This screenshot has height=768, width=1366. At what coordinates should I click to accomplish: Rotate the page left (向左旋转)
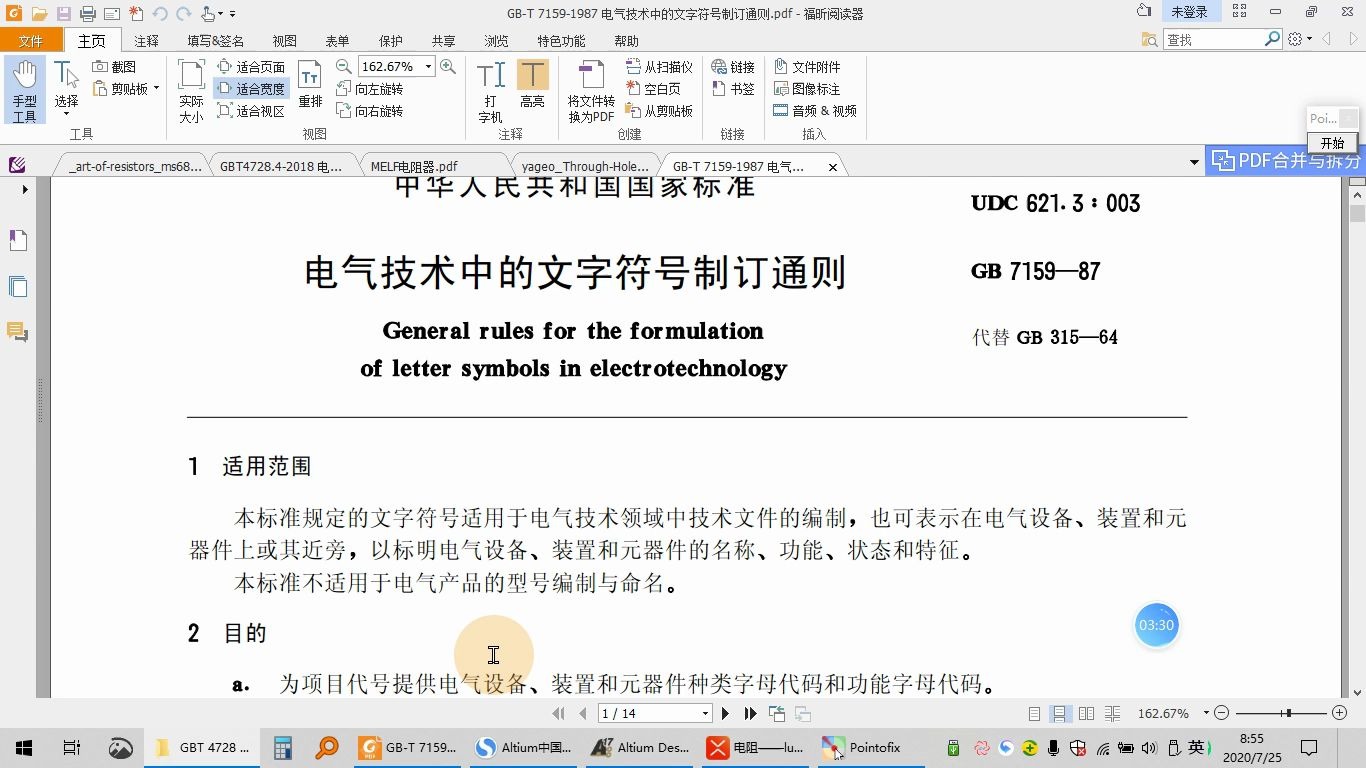369,89
